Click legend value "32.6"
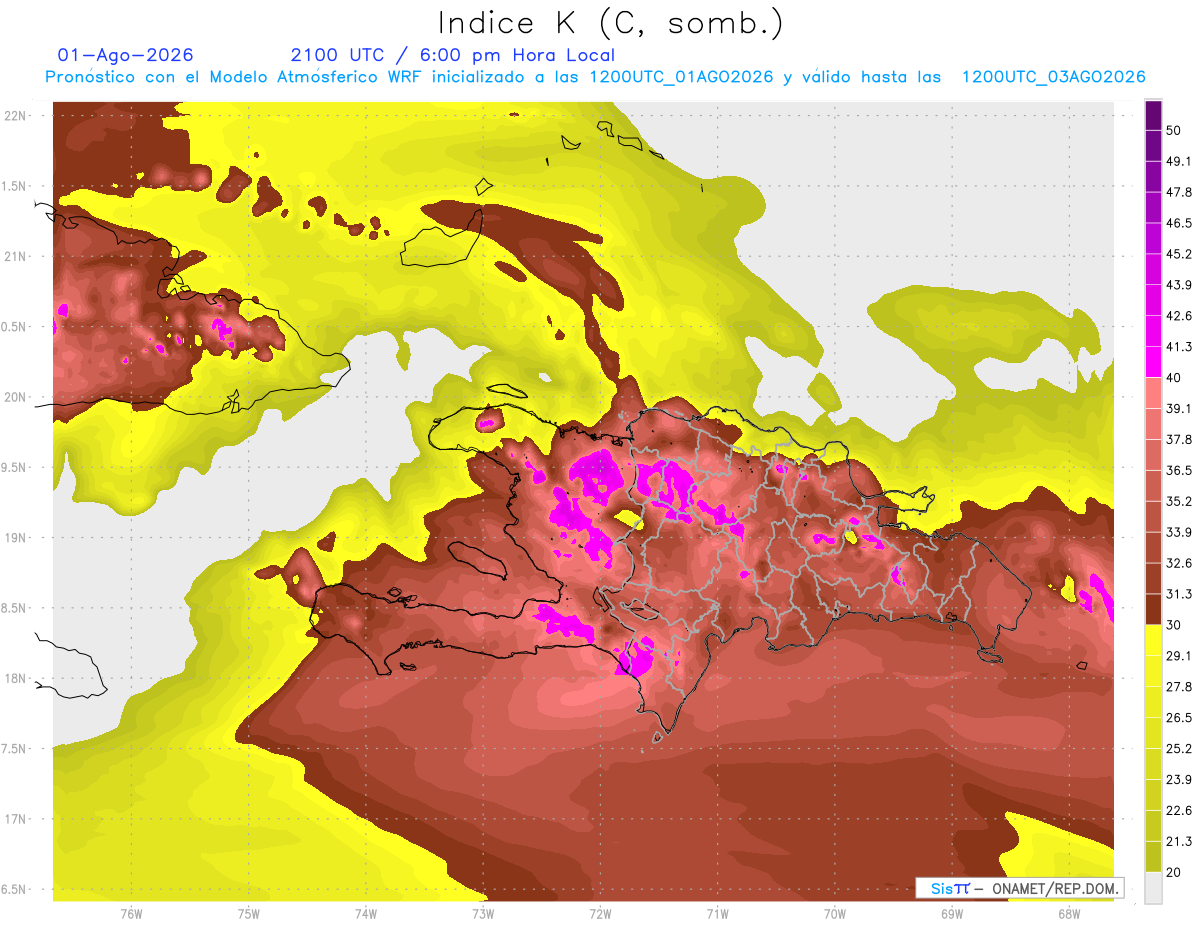 click(1179, 564)
